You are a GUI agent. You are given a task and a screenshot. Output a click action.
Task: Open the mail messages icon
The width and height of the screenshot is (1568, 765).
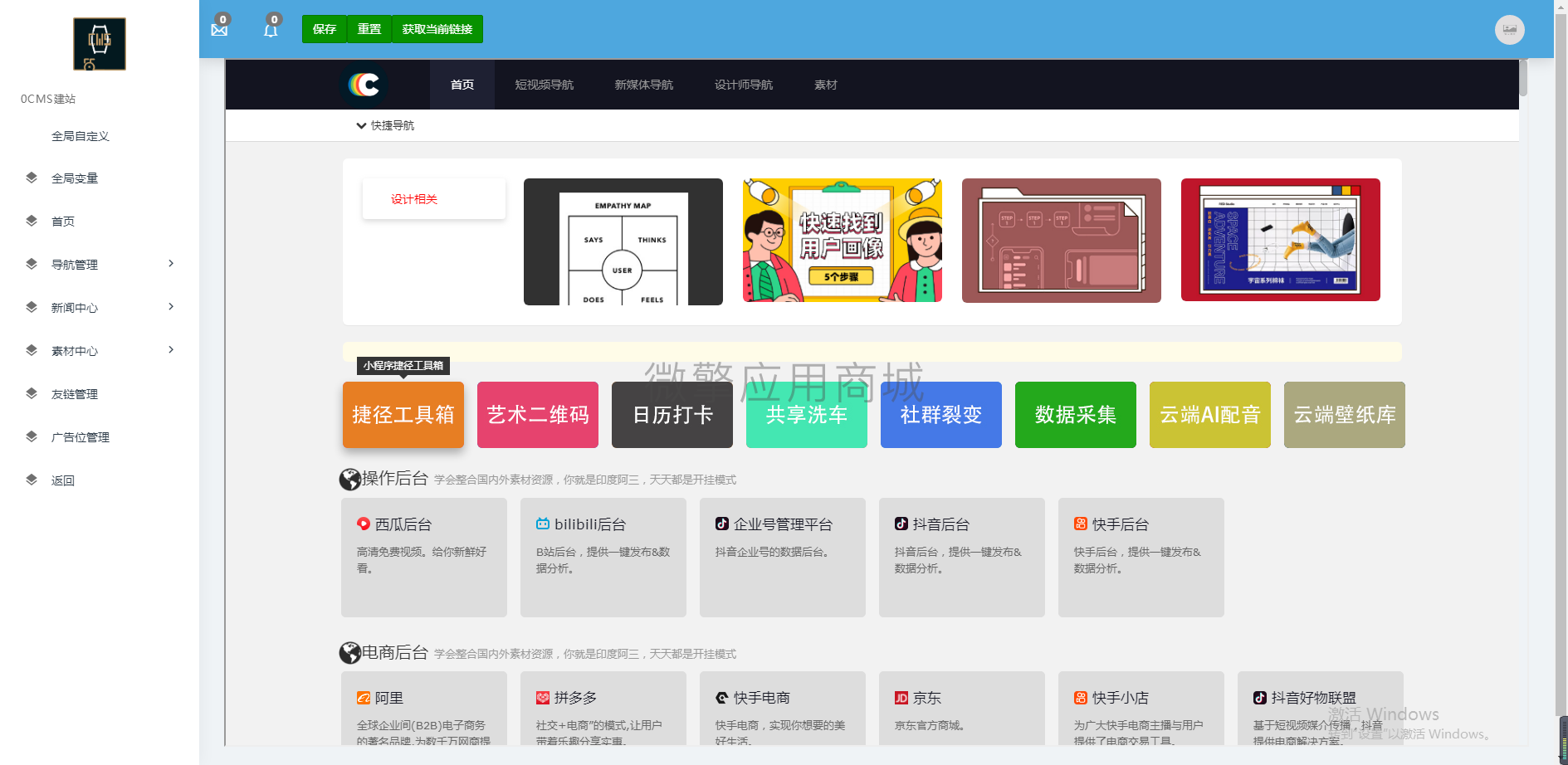point(219,30)
